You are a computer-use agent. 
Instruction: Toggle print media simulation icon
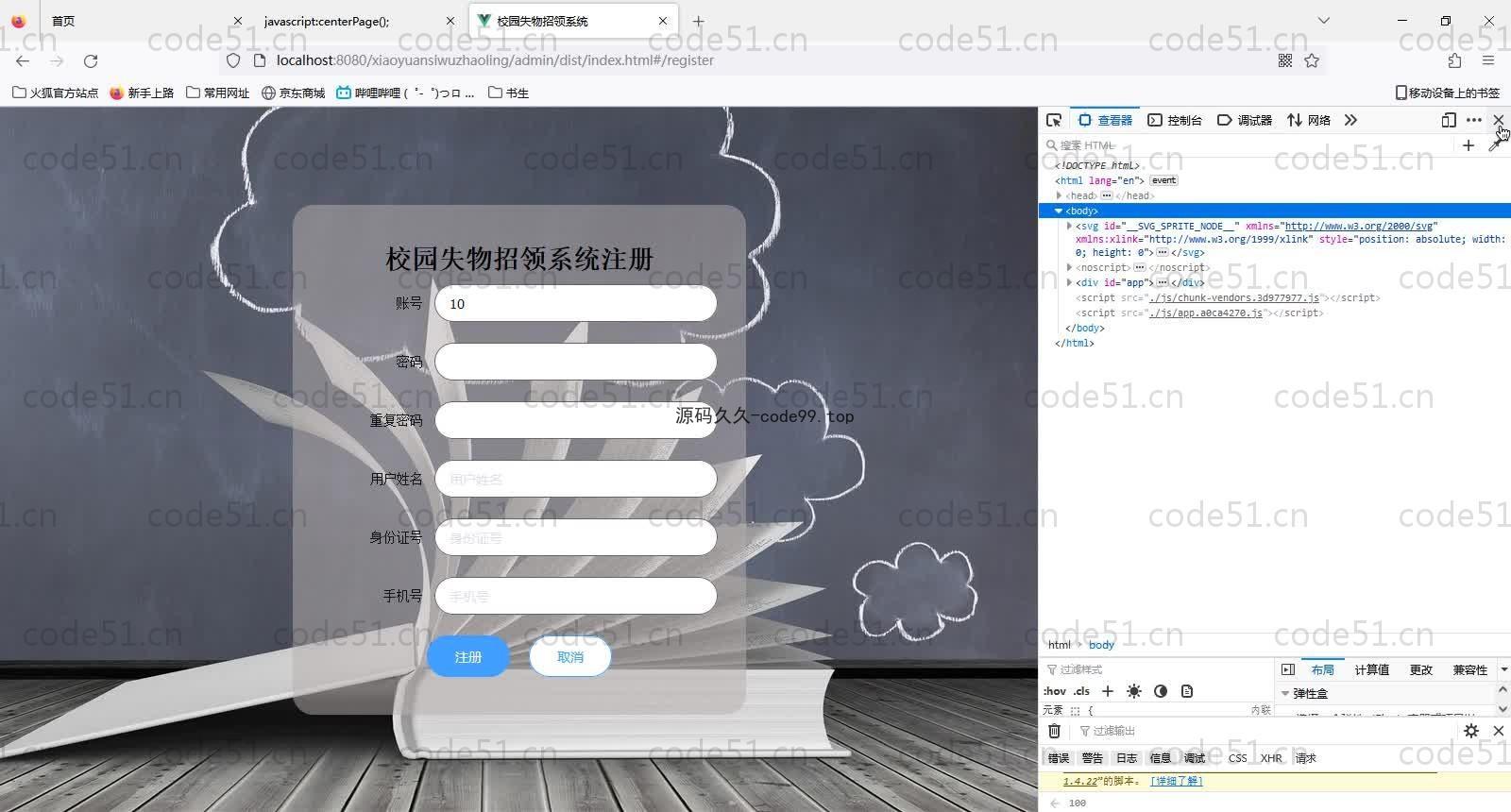click(x=1187, y=691)
